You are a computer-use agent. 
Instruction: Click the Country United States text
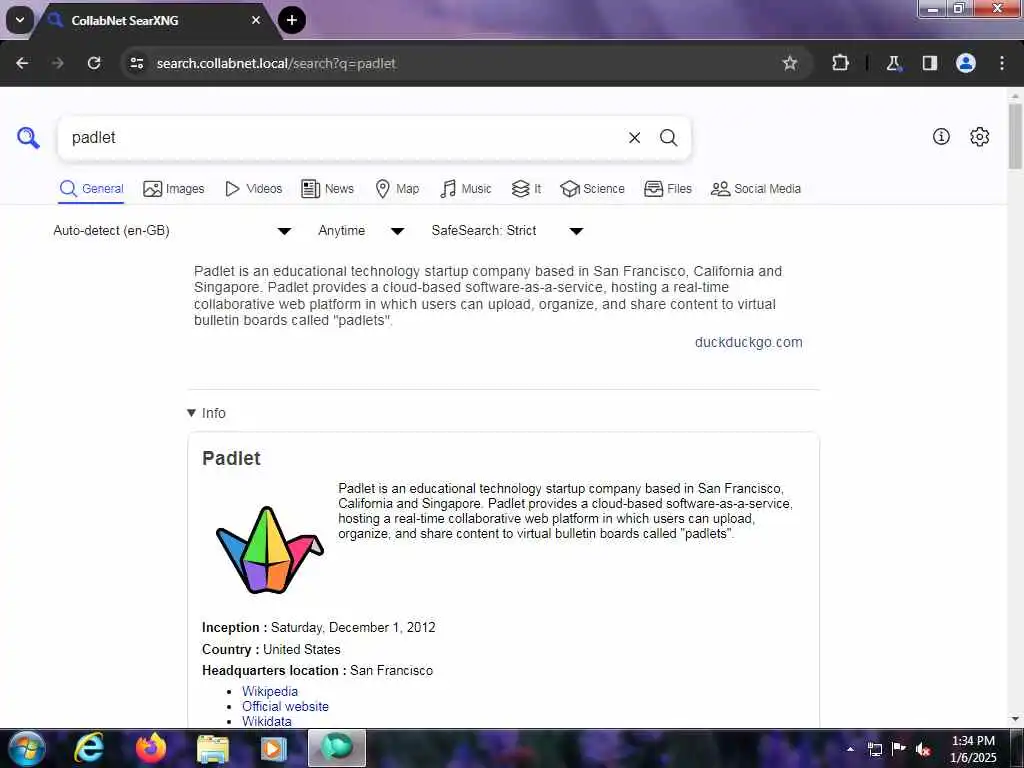coord(302,649)
